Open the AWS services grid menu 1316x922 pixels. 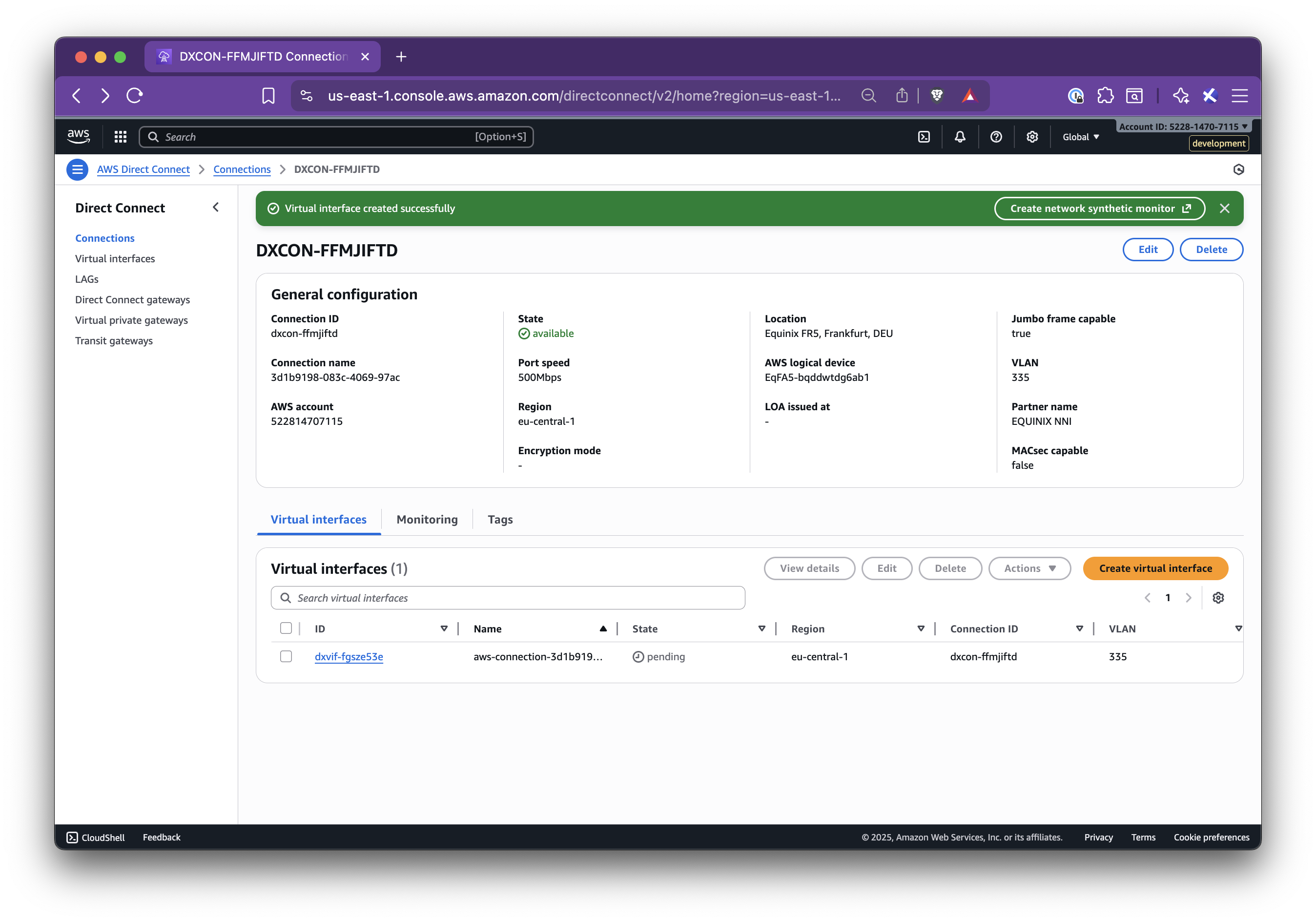point(120,136)
